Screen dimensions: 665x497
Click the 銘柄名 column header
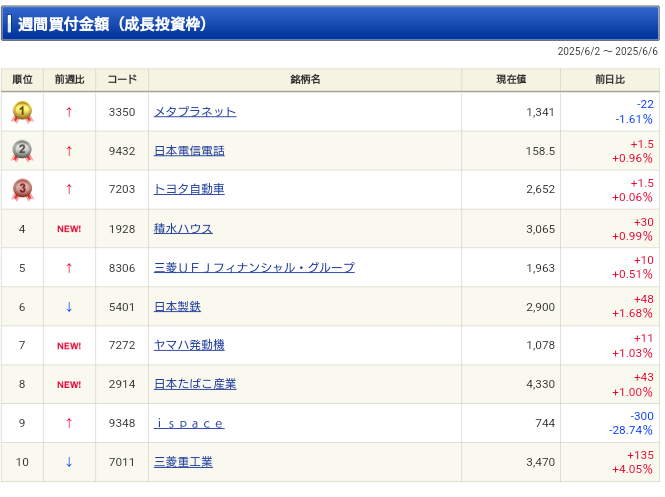coord(305,79)
